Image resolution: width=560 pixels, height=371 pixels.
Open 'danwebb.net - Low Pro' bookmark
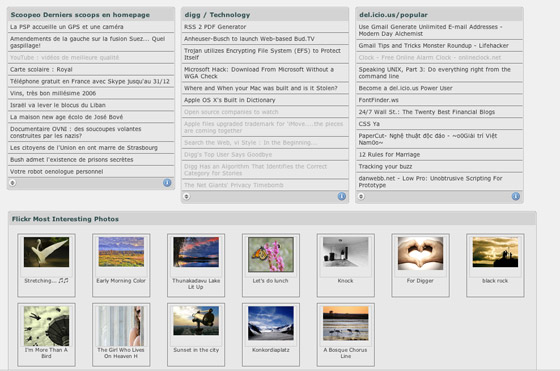(430, 181)
